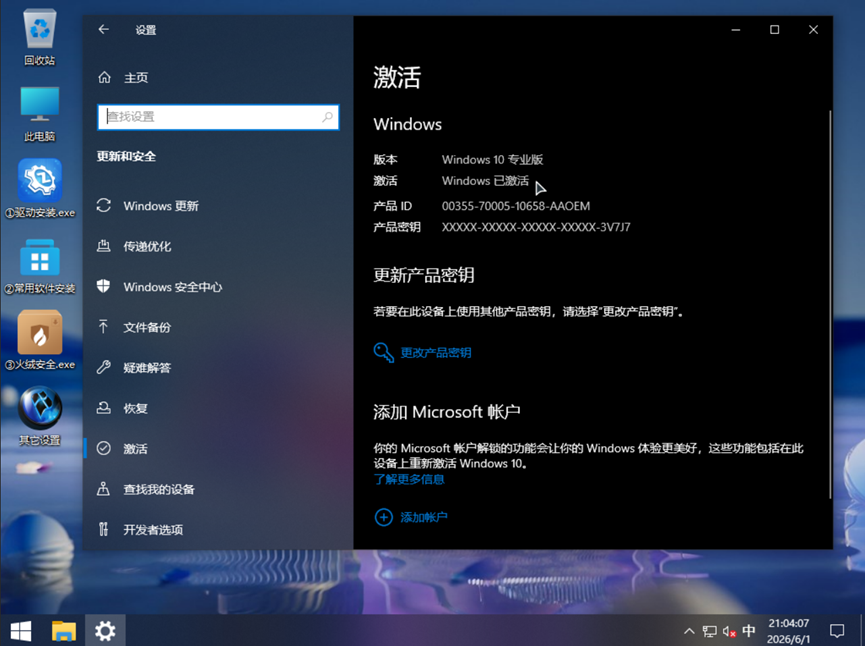Click the 更改产品密钥 link
Viewport: 865px width, 646px height.
tap(436, 353)
